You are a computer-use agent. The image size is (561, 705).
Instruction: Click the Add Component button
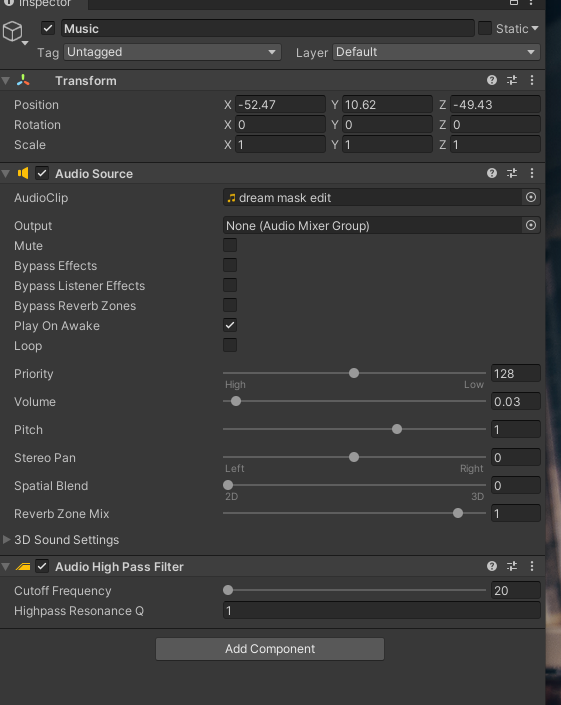point(270,649)
